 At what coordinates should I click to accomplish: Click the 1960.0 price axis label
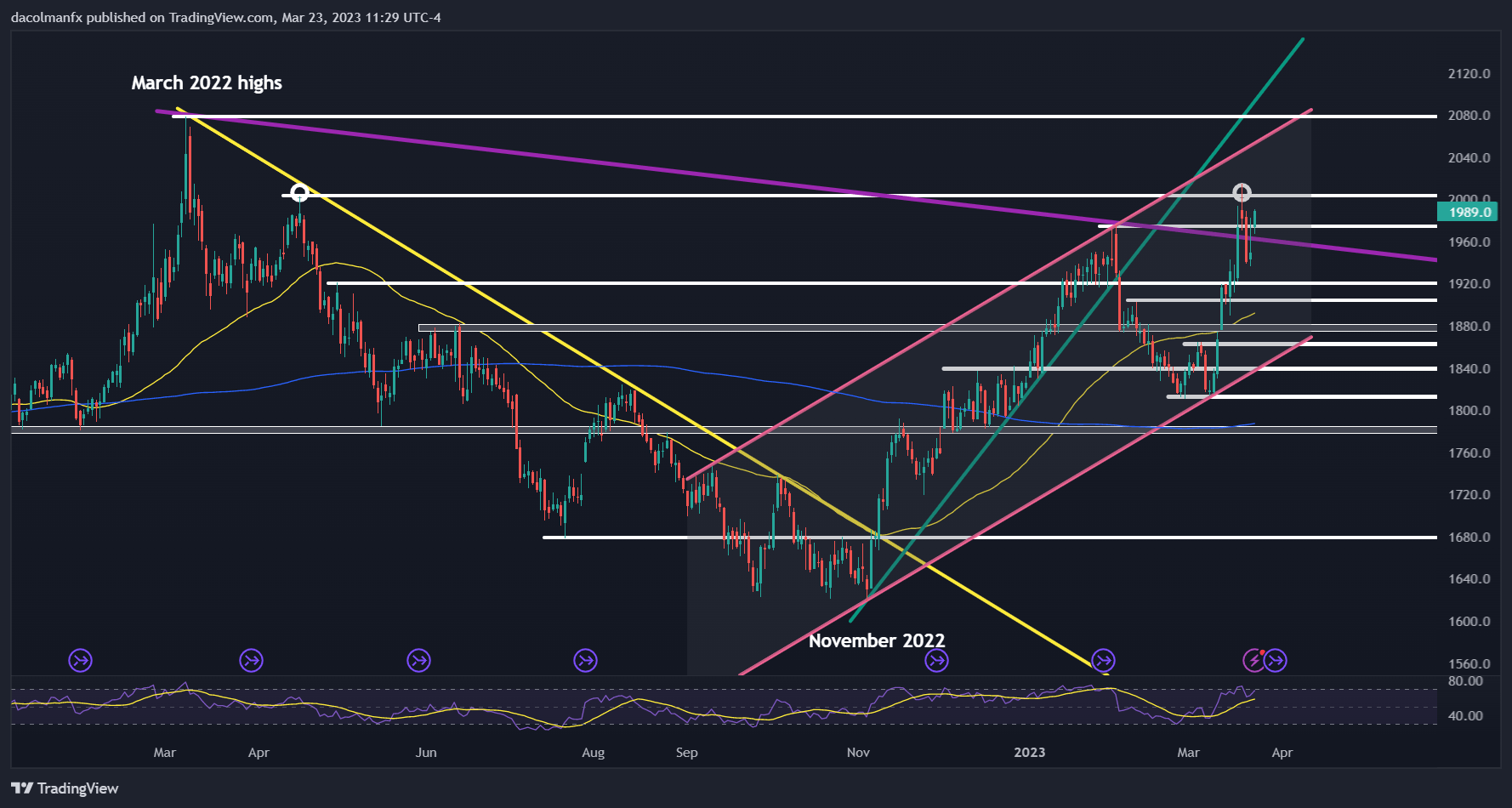pos(1469,242)
